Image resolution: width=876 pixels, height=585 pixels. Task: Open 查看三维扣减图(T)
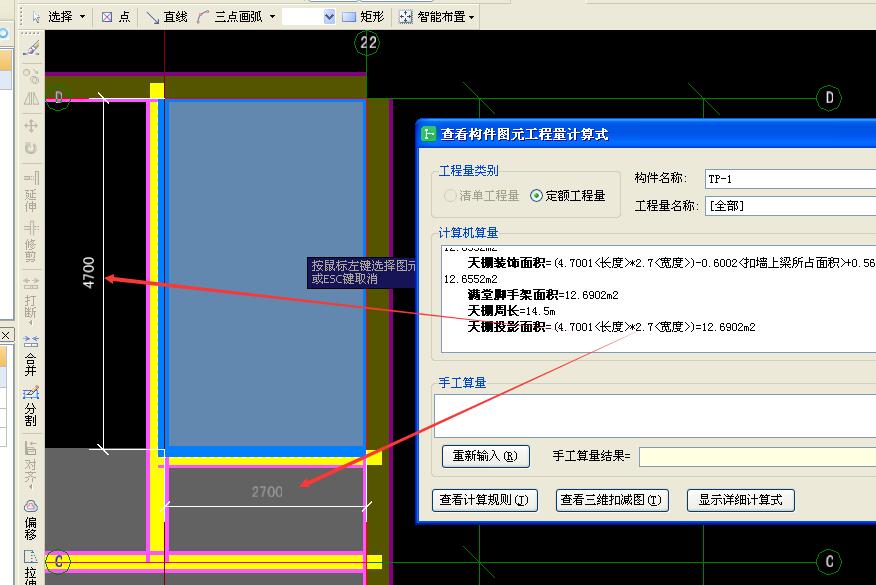[612, 500]
